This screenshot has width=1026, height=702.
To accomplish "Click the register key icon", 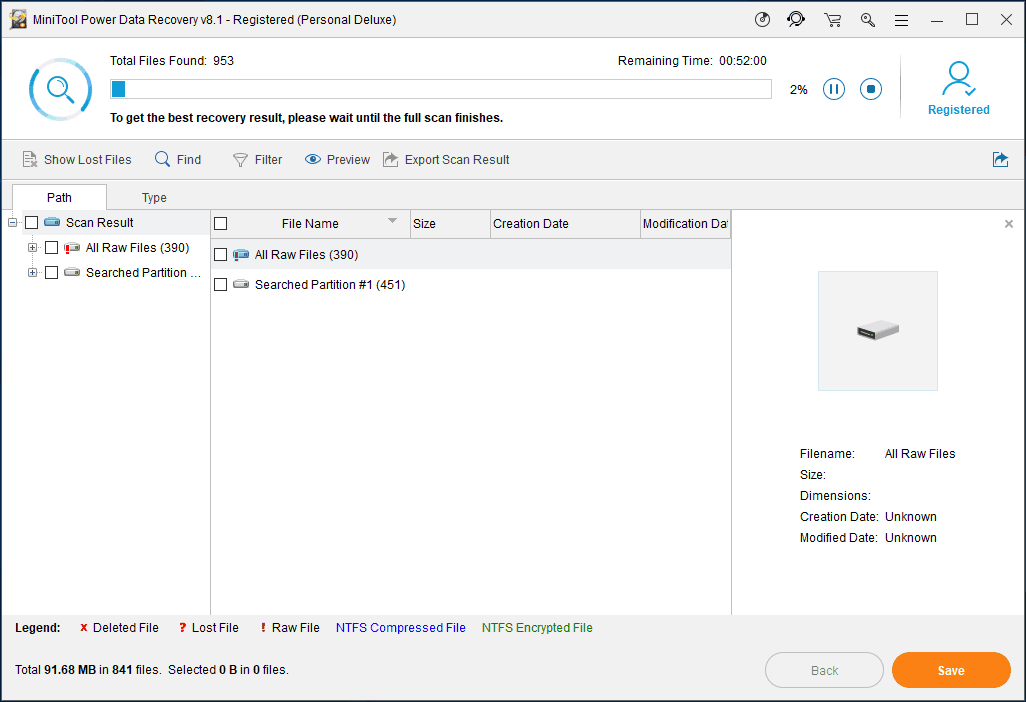I will tap(868, 20).
